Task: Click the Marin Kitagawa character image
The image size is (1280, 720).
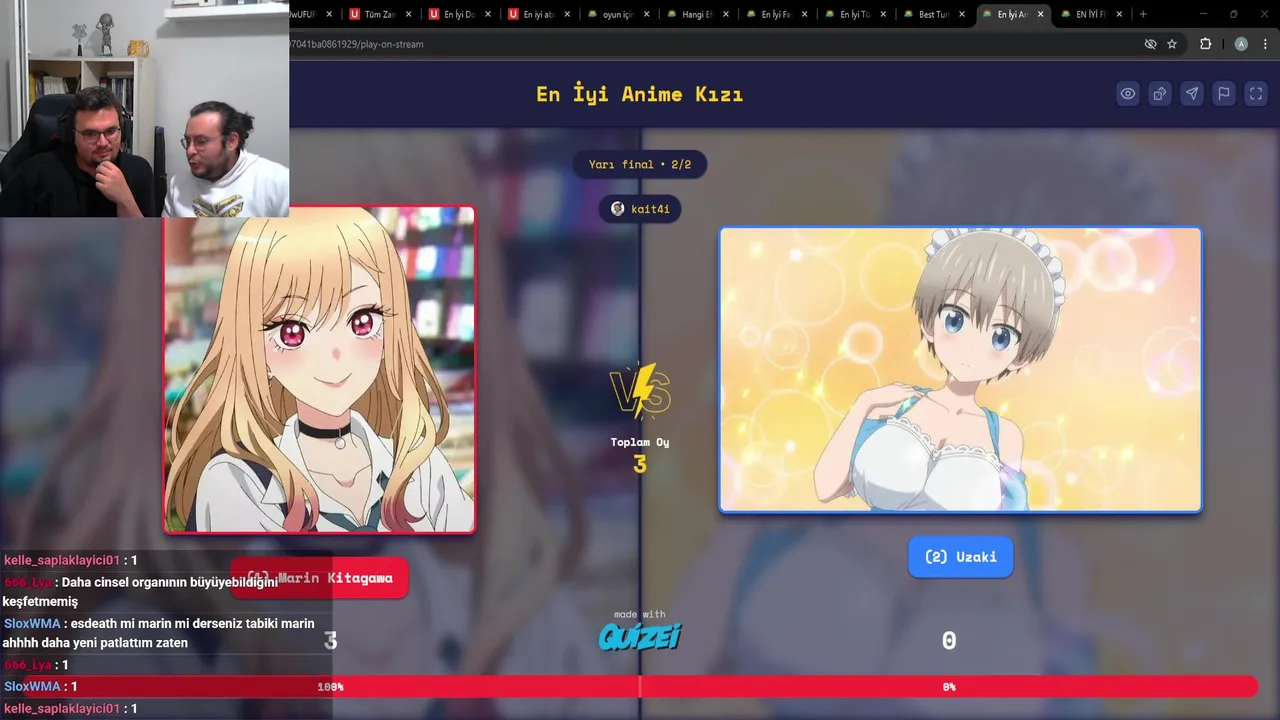Action: click(320, 370)
